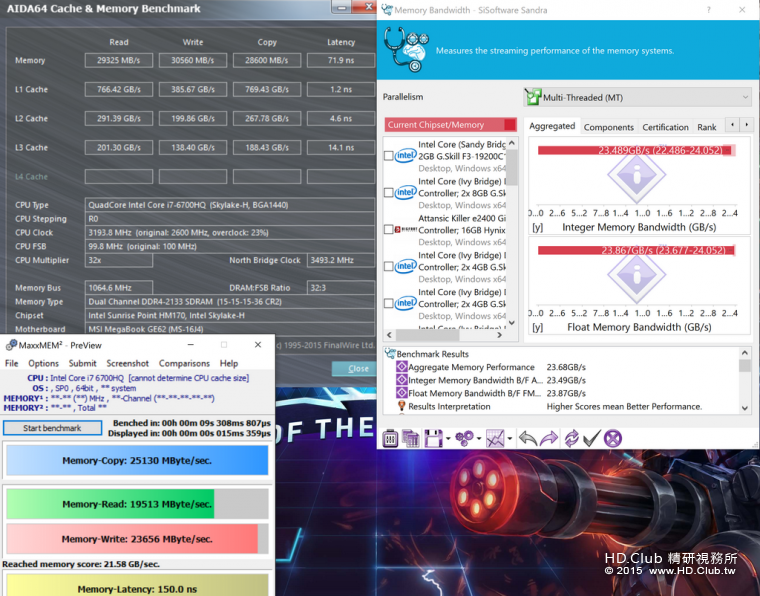The image size is (760, 596).
Task: Click the Memory-Read progress bar in MaxxMEM
Action: click(137, 504)
